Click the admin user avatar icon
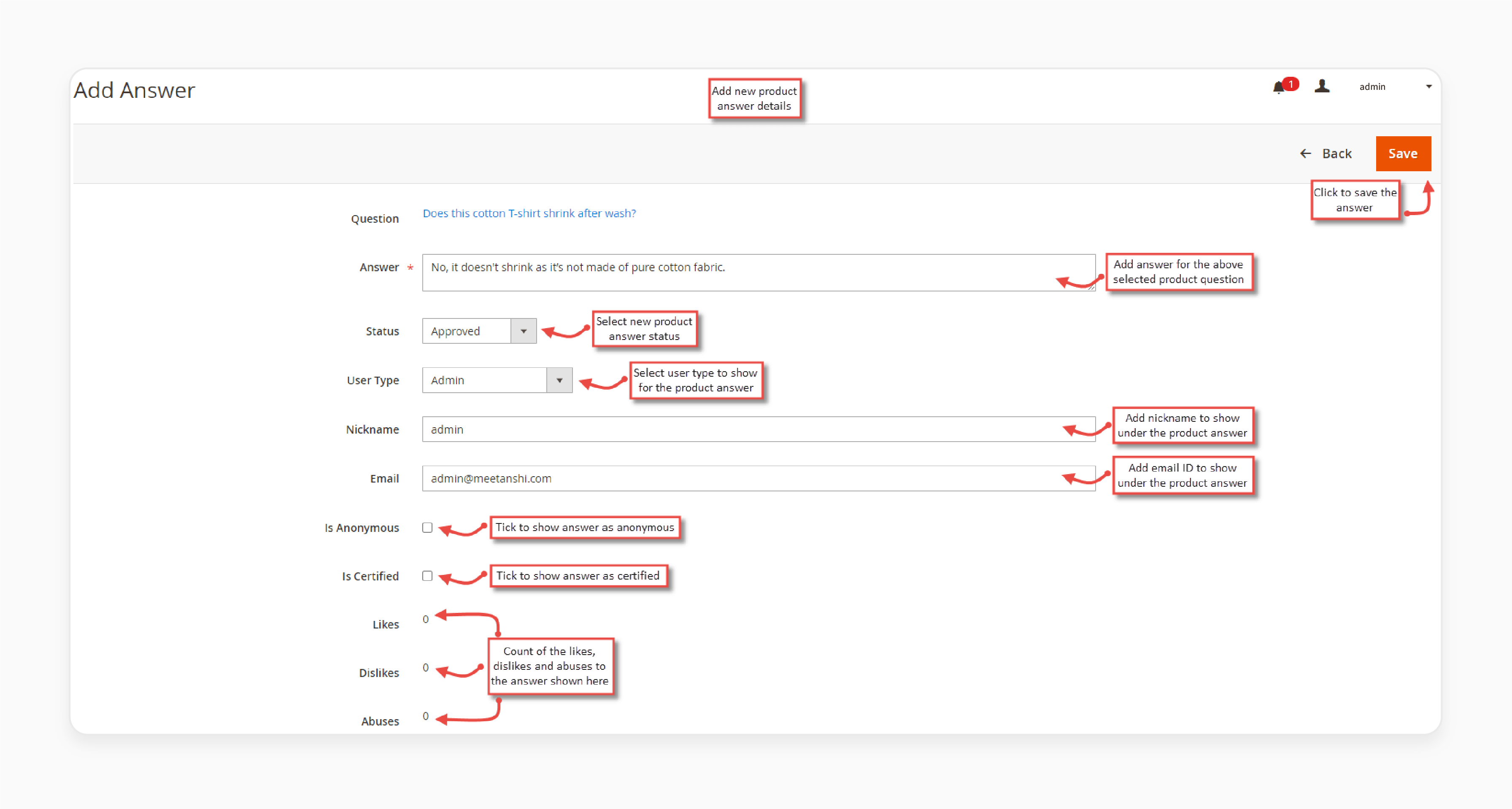This screenshot has width=1512, height=809. click(1322, 86)
